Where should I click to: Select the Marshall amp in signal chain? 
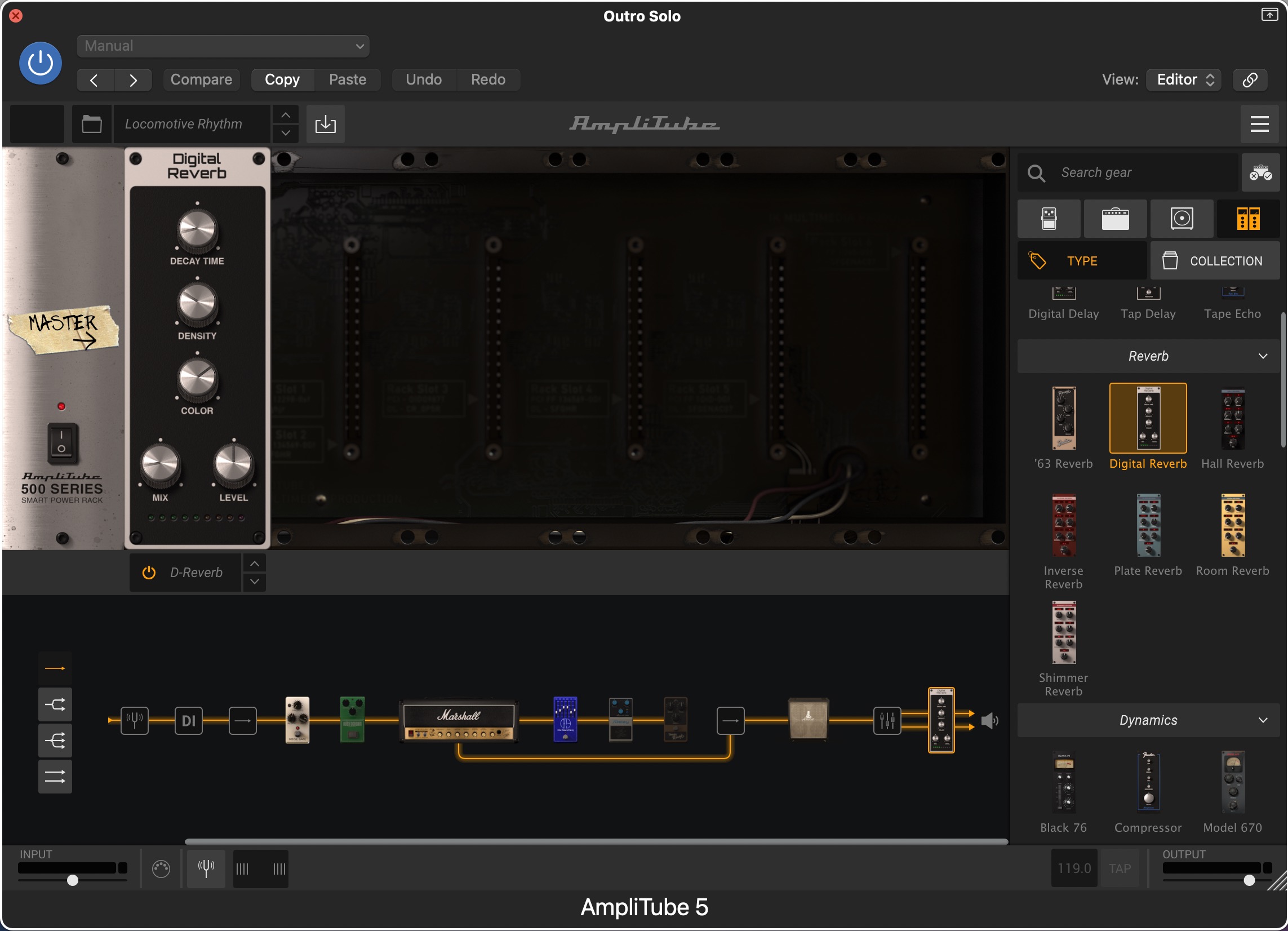click(459, 721)
